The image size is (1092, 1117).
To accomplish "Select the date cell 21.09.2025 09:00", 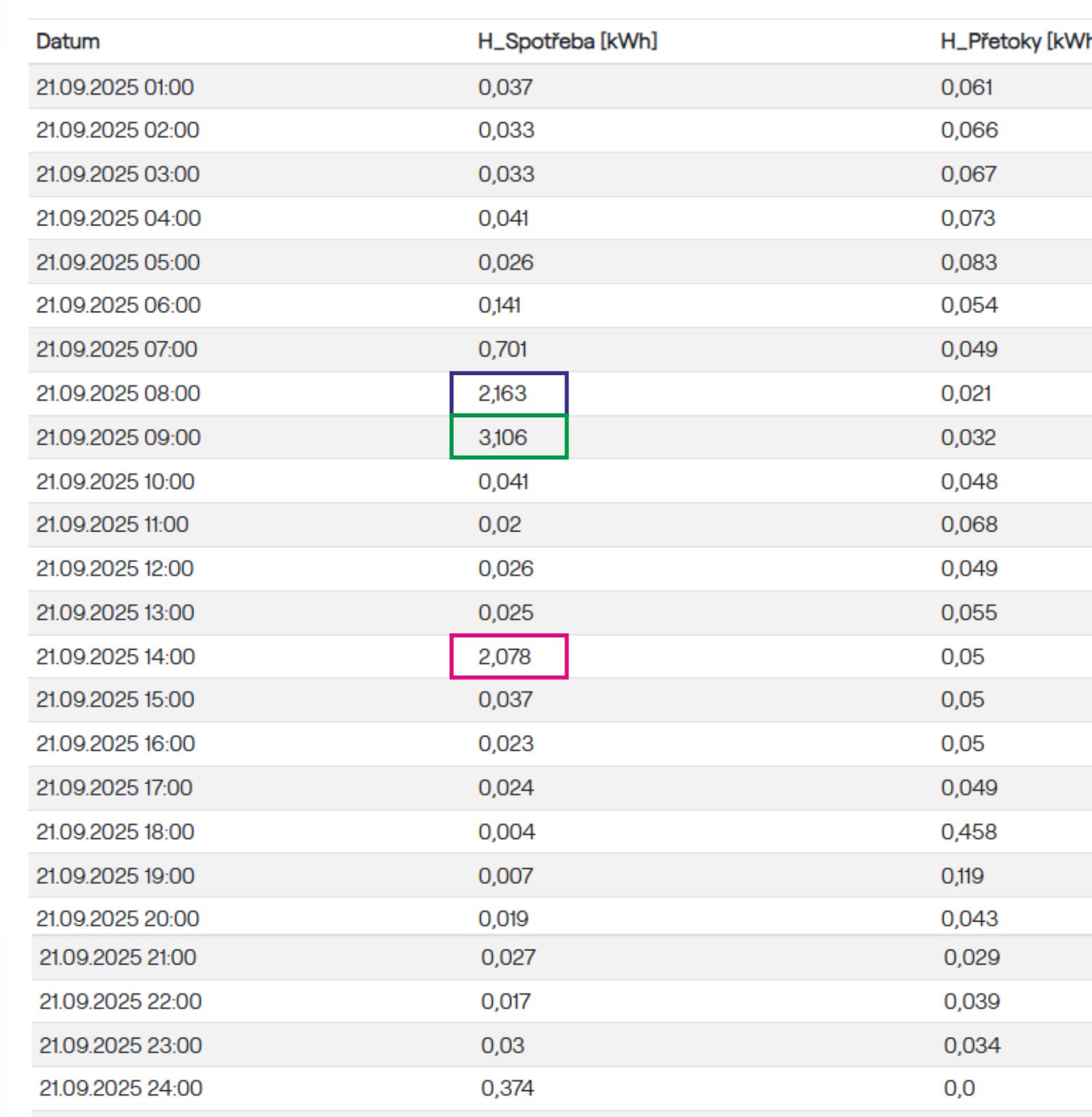I will (118, 437).
